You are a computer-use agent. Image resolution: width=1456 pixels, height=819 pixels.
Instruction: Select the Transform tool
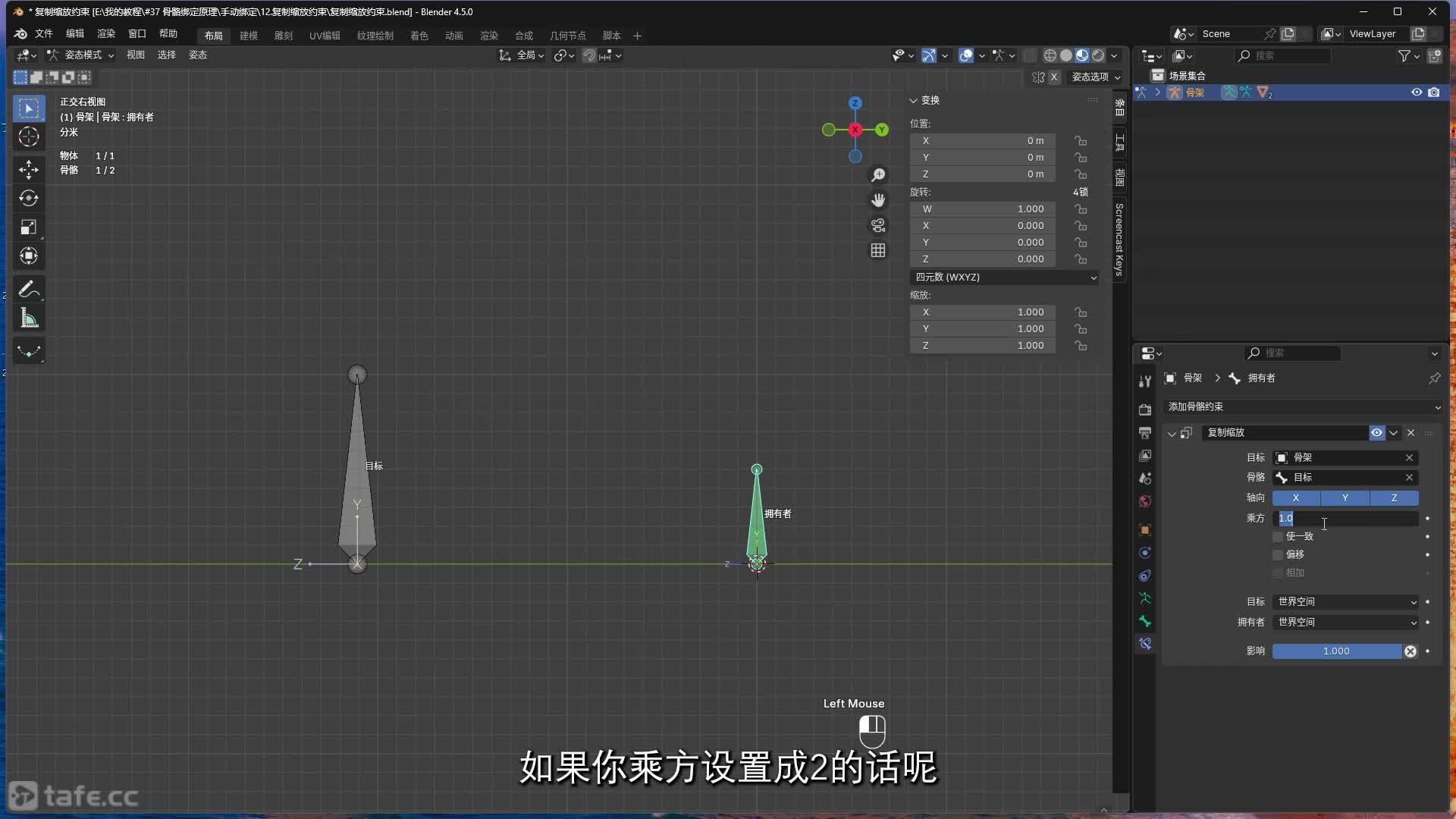coord(29,256)
